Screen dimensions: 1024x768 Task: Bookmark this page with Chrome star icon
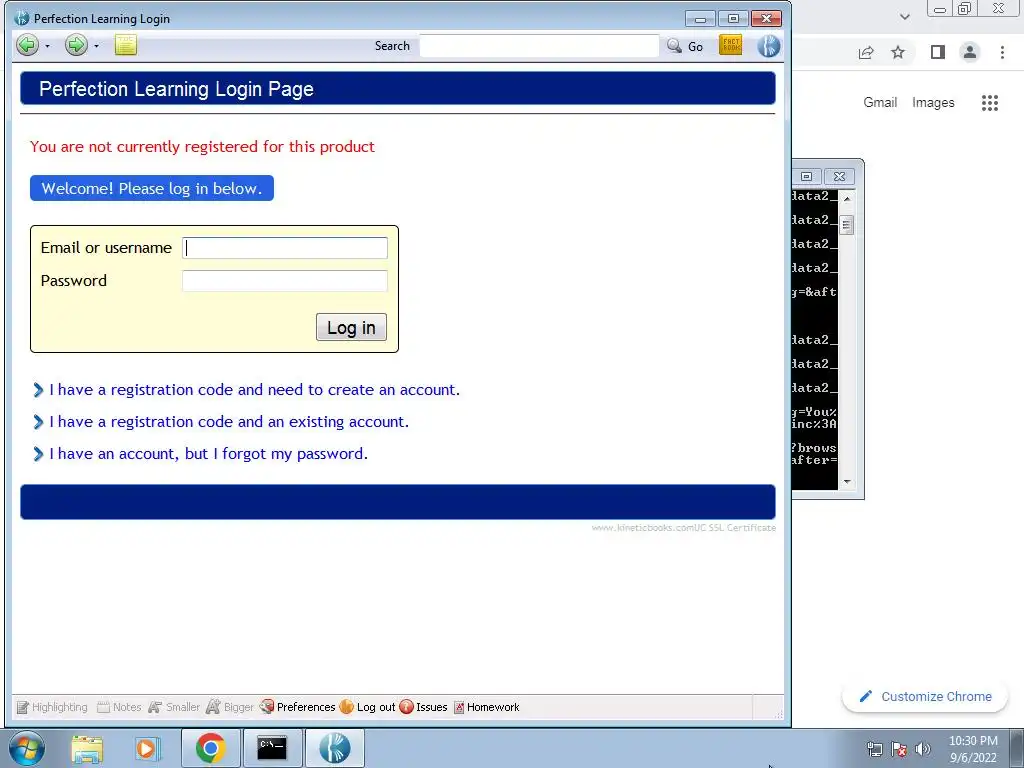[898, 52]
